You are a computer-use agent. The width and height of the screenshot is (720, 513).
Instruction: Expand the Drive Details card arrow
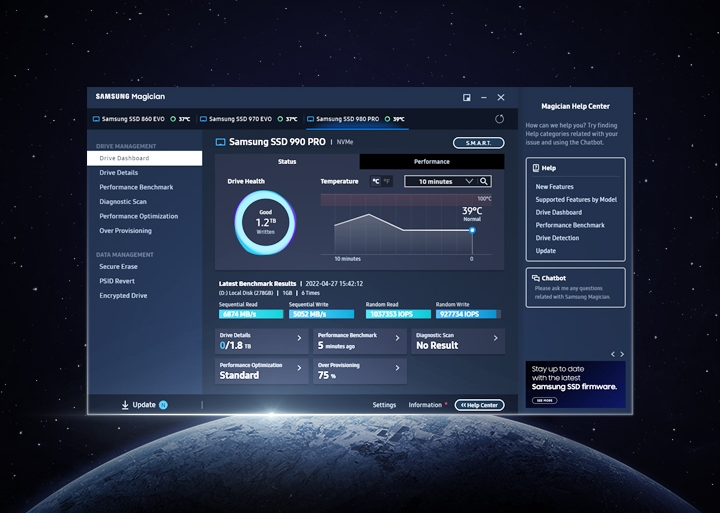(x=299, y=339)
